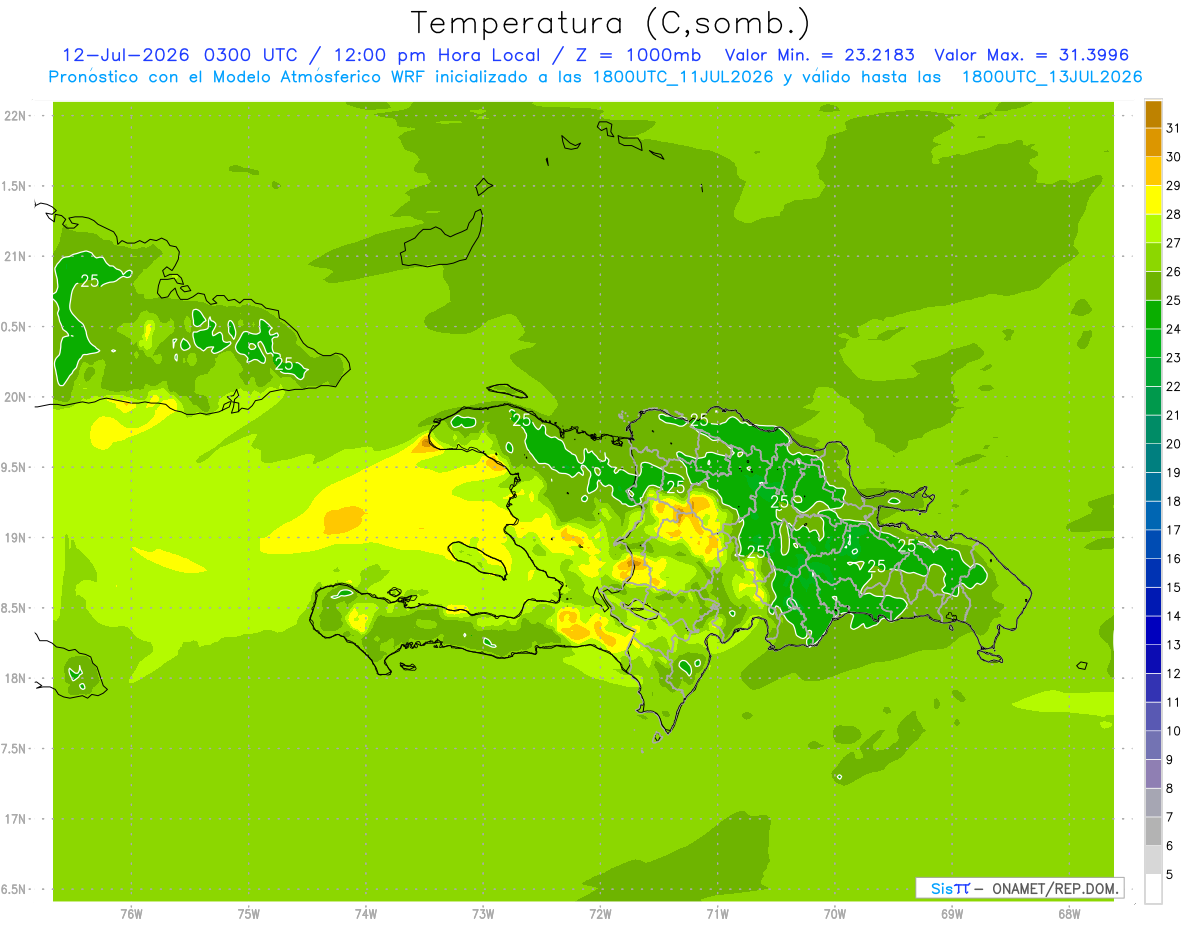
Task: Click the "75W" longitude axis label
Action: [x=249, y=914]
